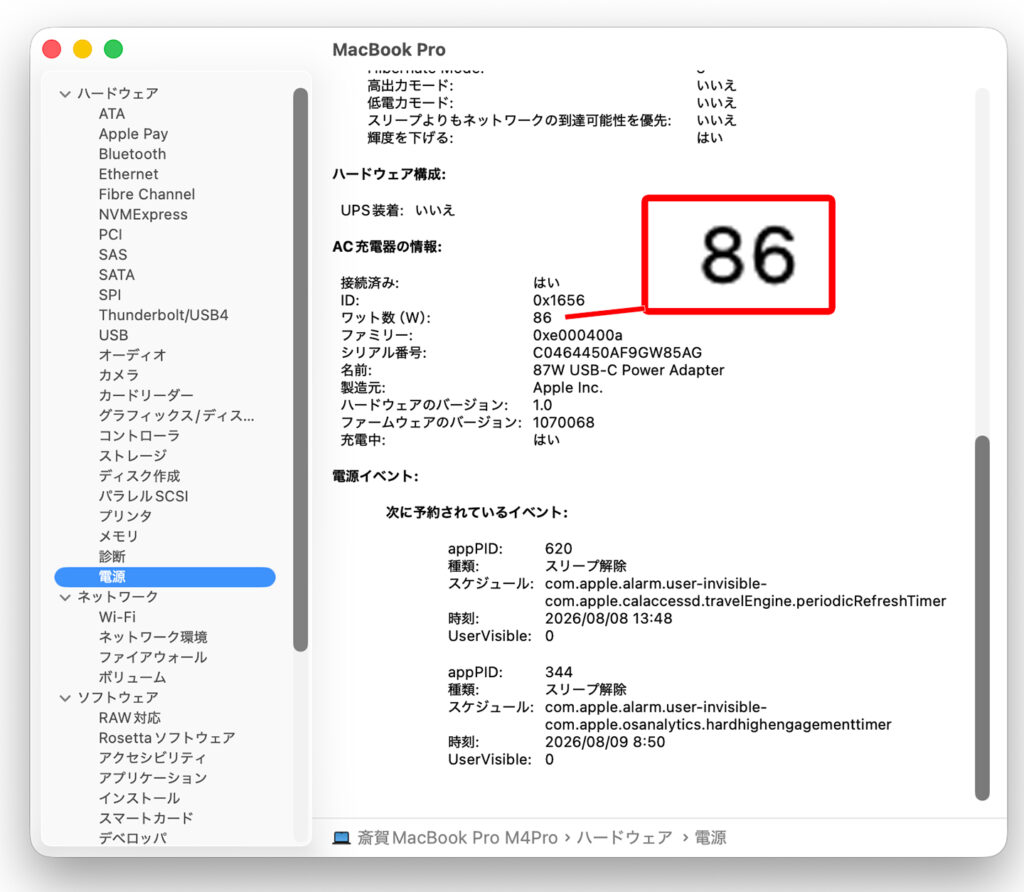Select PCI in the hardware list

110,235
